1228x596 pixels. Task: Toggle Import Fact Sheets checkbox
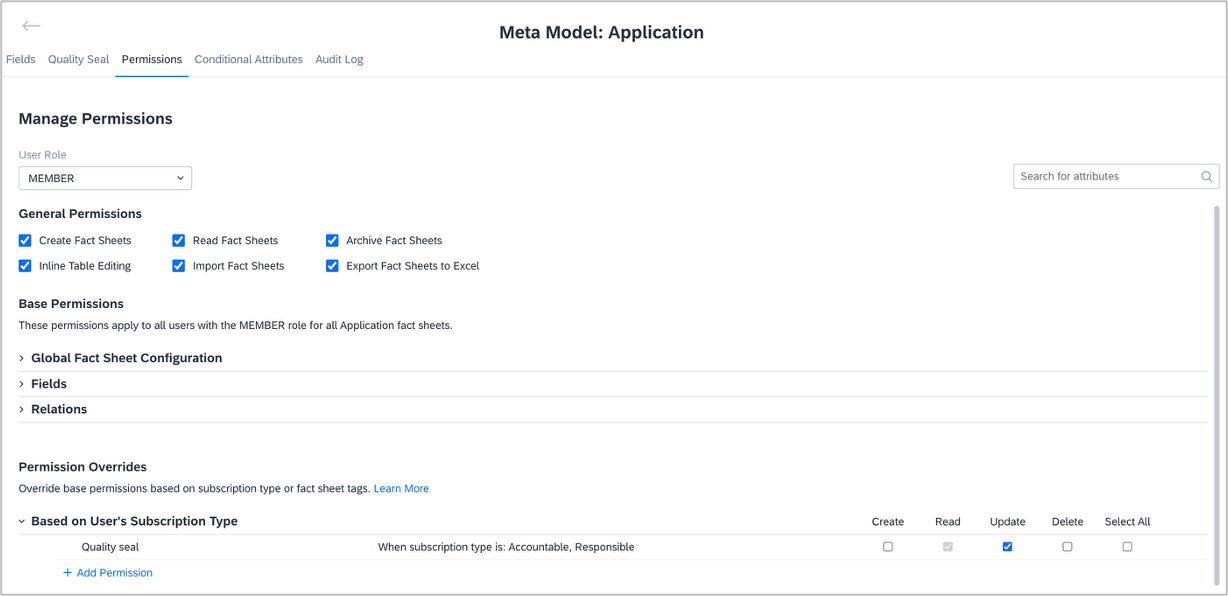178,266
